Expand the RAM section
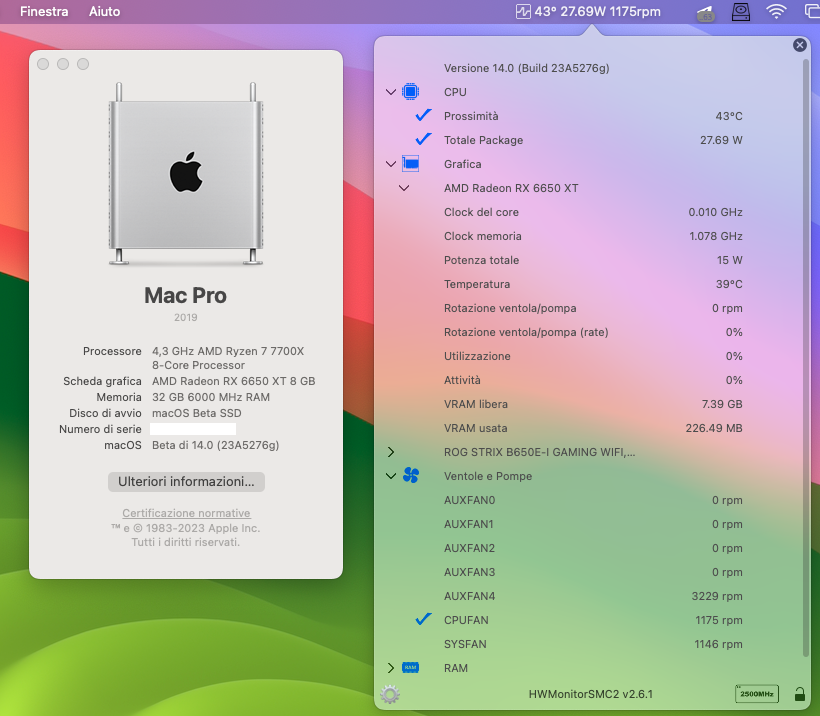 (x=391, y=668)
